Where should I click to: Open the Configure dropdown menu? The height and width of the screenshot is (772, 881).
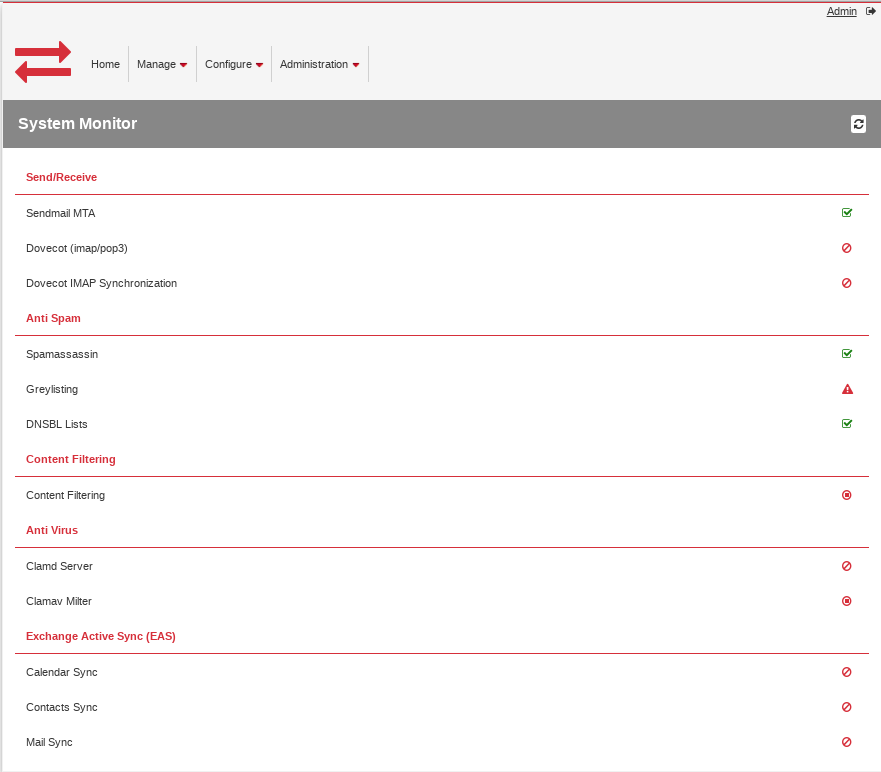(x=234, y=64)
